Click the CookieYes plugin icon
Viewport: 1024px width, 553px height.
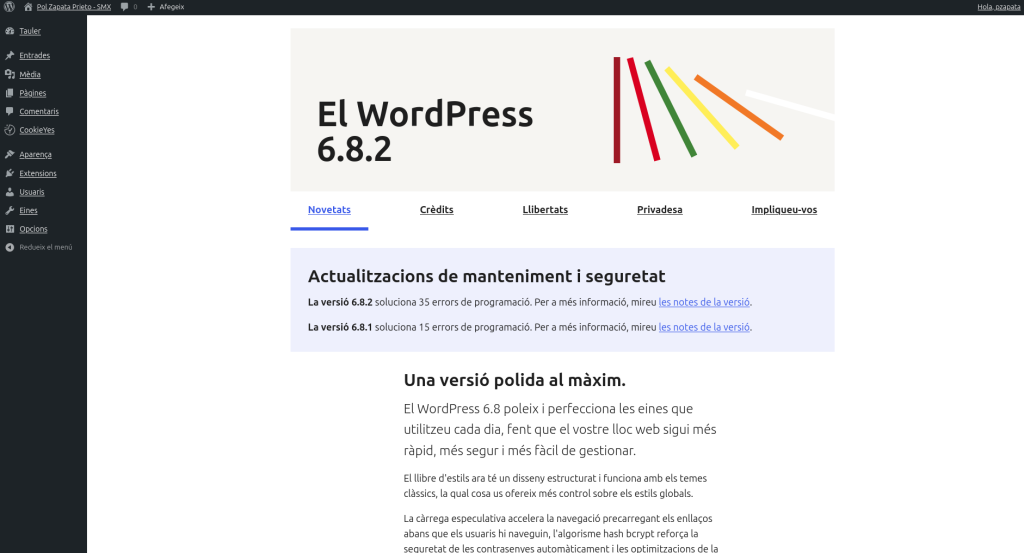coord(10,130)
